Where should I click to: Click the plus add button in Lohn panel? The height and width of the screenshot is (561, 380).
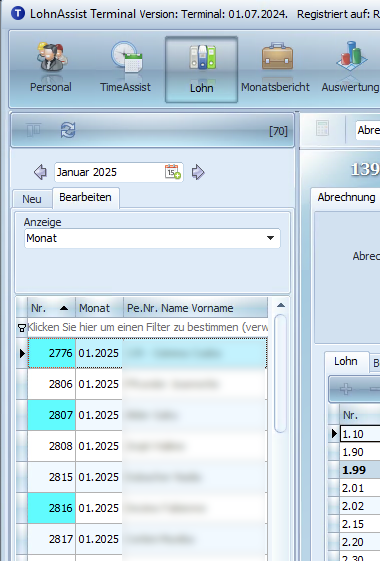pos(346,389)
